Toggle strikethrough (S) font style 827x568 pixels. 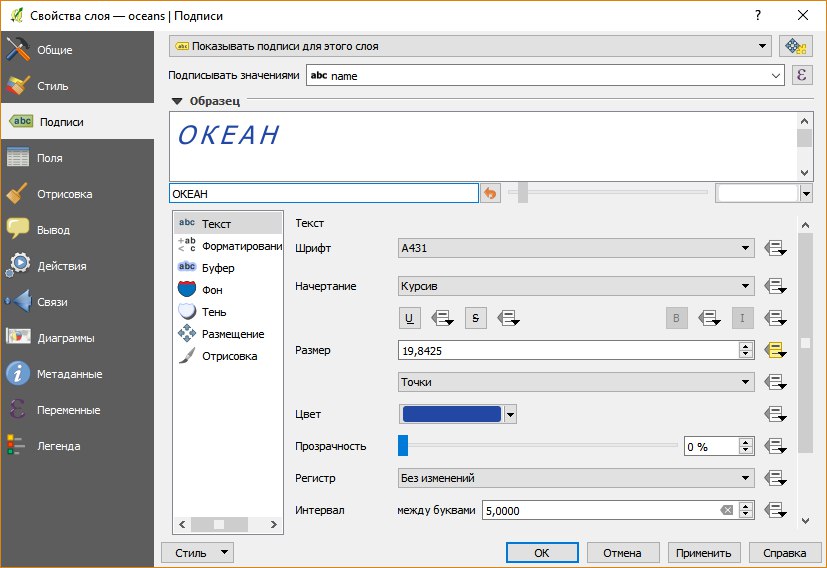477,318
